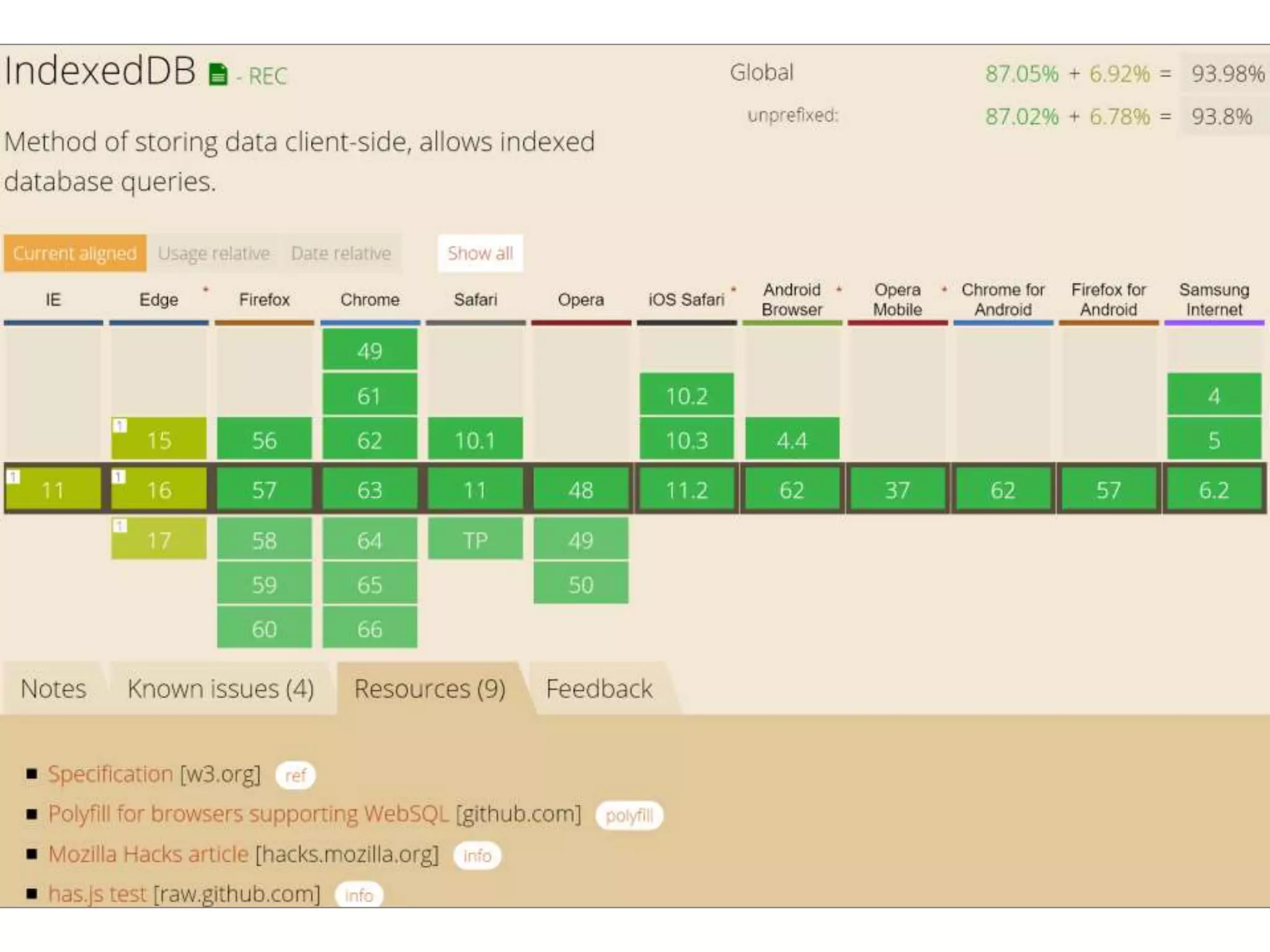The height and width of the screenshot is (952, 1270).
Task: Click the IndexedDB feature title
Action: pos(100,70)
